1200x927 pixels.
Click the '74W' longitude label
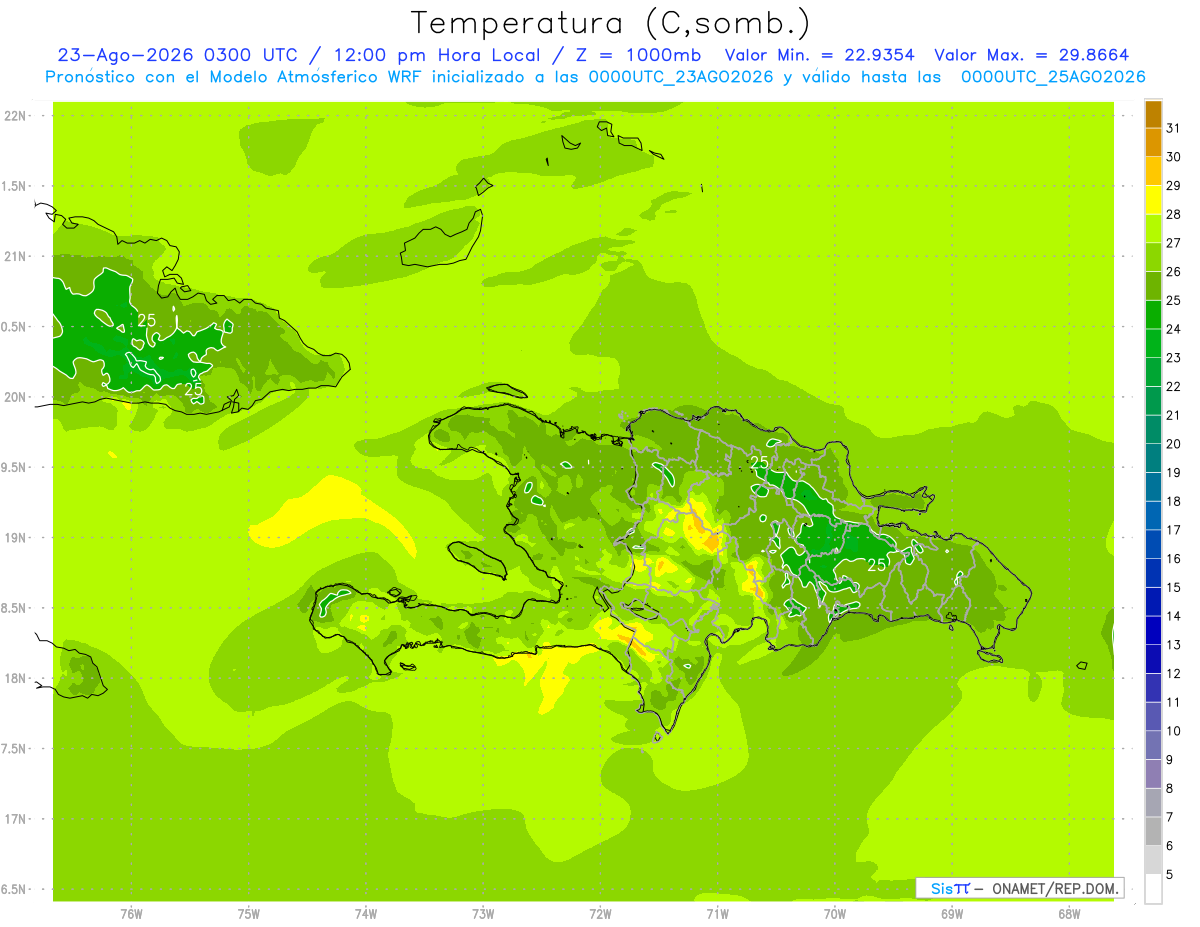click(366, 913)
